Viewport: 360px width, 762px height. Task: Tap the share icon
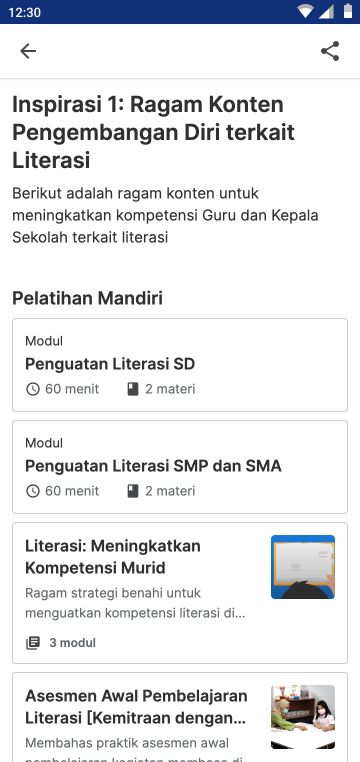click(x=330, y=51)
